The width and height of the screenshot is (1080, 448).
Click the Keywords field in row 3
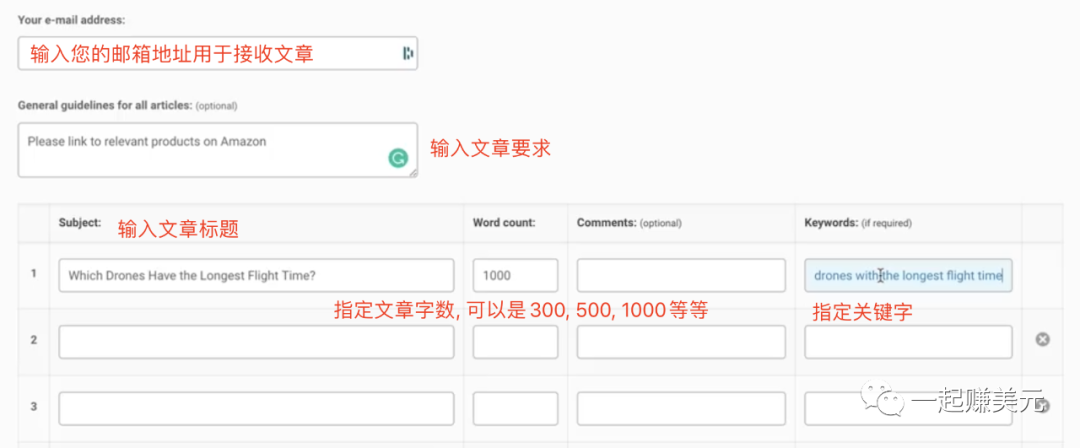tap(908, 408)
